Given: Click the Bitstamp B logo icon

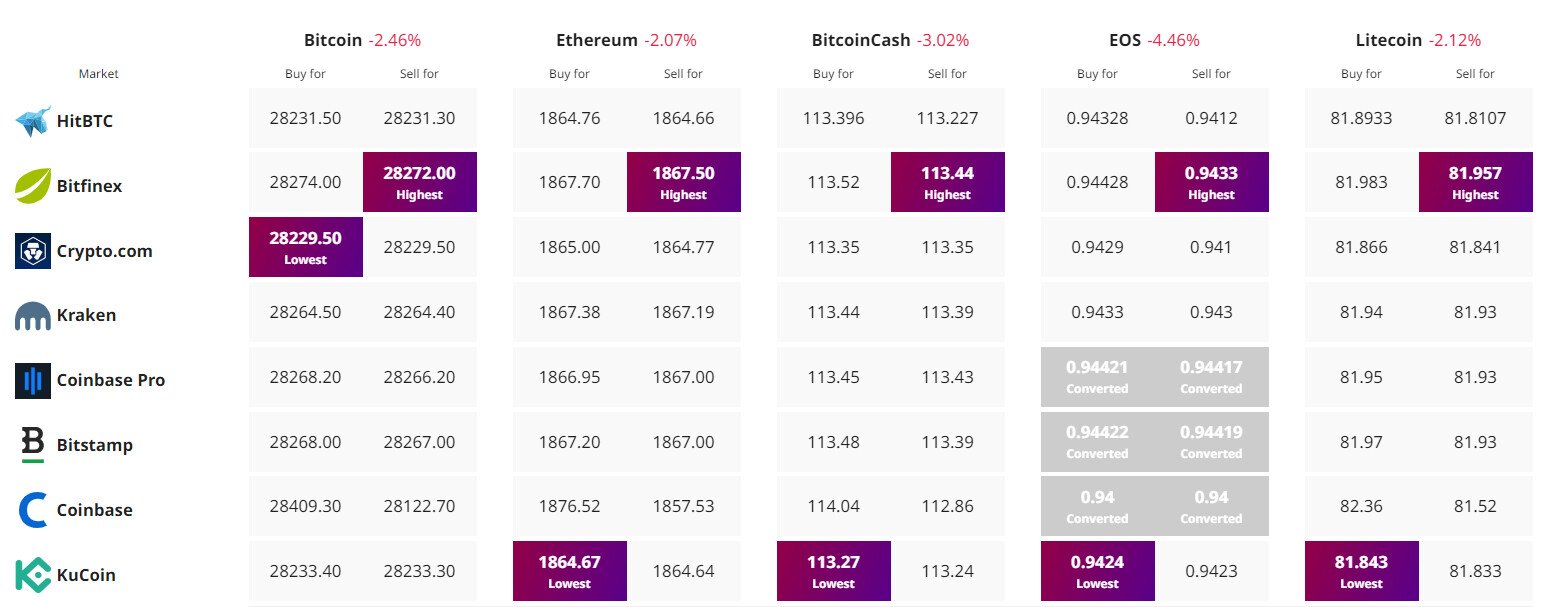Looking at the screenshot, I should pyautogui.click(x=33, y=445).
